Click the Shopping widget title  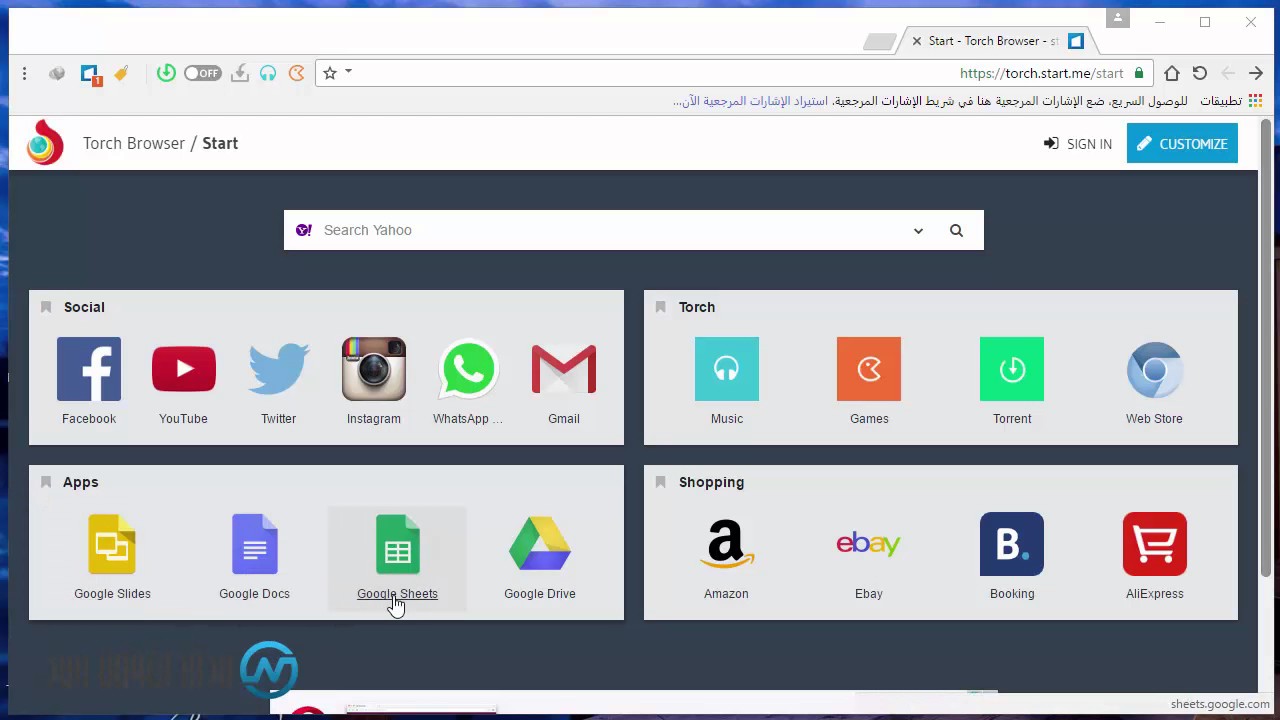711,482
